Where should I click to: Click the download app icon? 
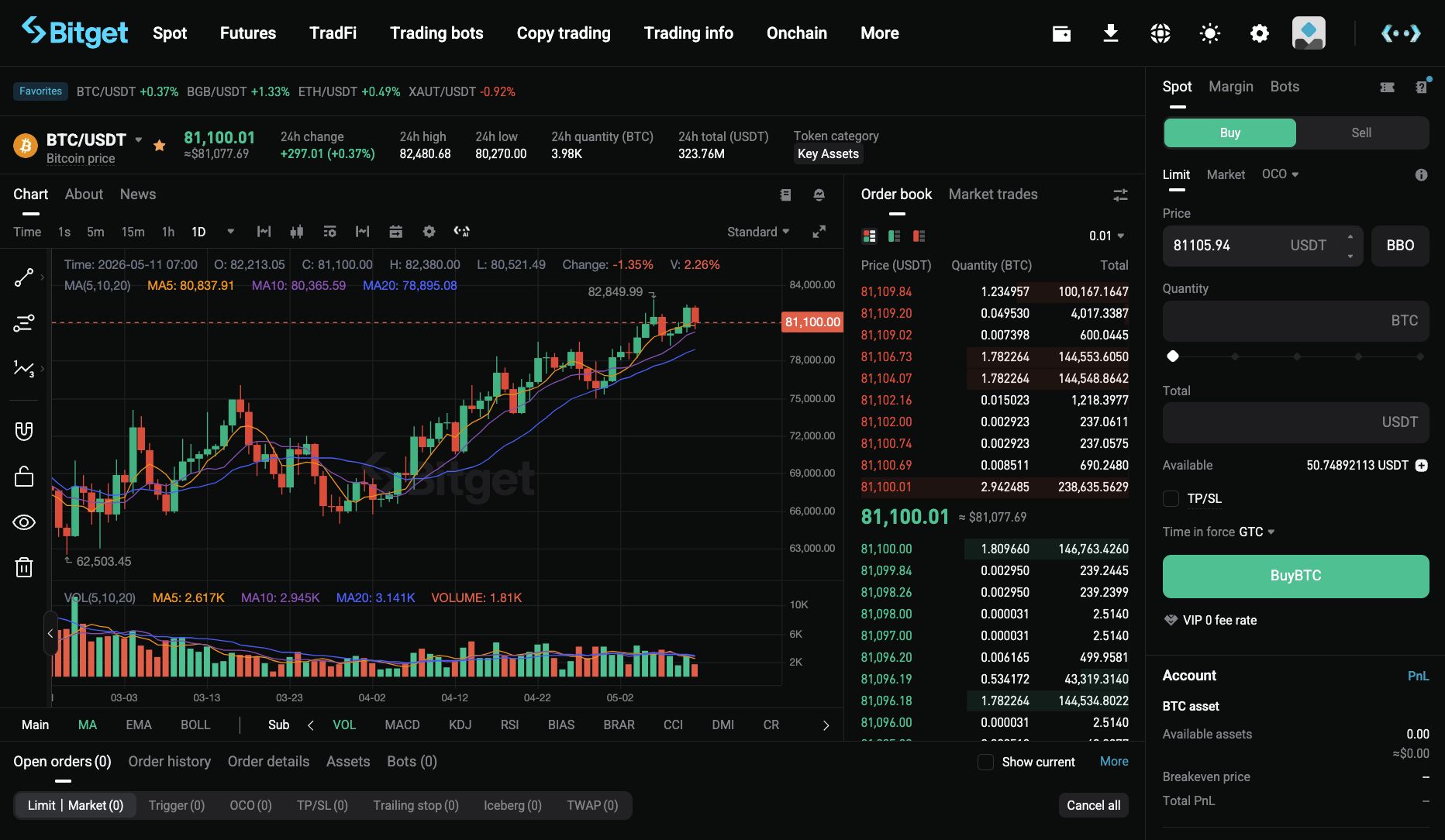tap(1111, 33)
